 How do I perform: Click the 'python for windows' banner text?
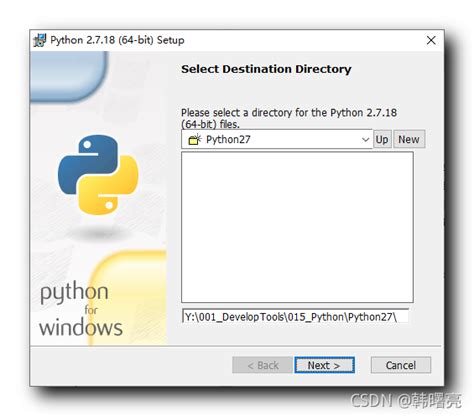click(x=81, y=309)
